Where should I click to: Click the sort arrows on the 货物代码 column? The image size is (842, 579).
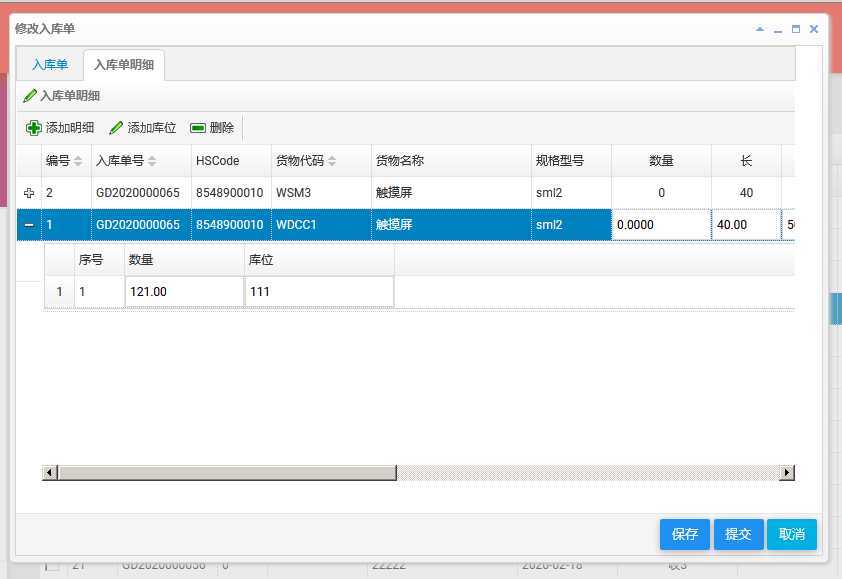coord(332,161)
